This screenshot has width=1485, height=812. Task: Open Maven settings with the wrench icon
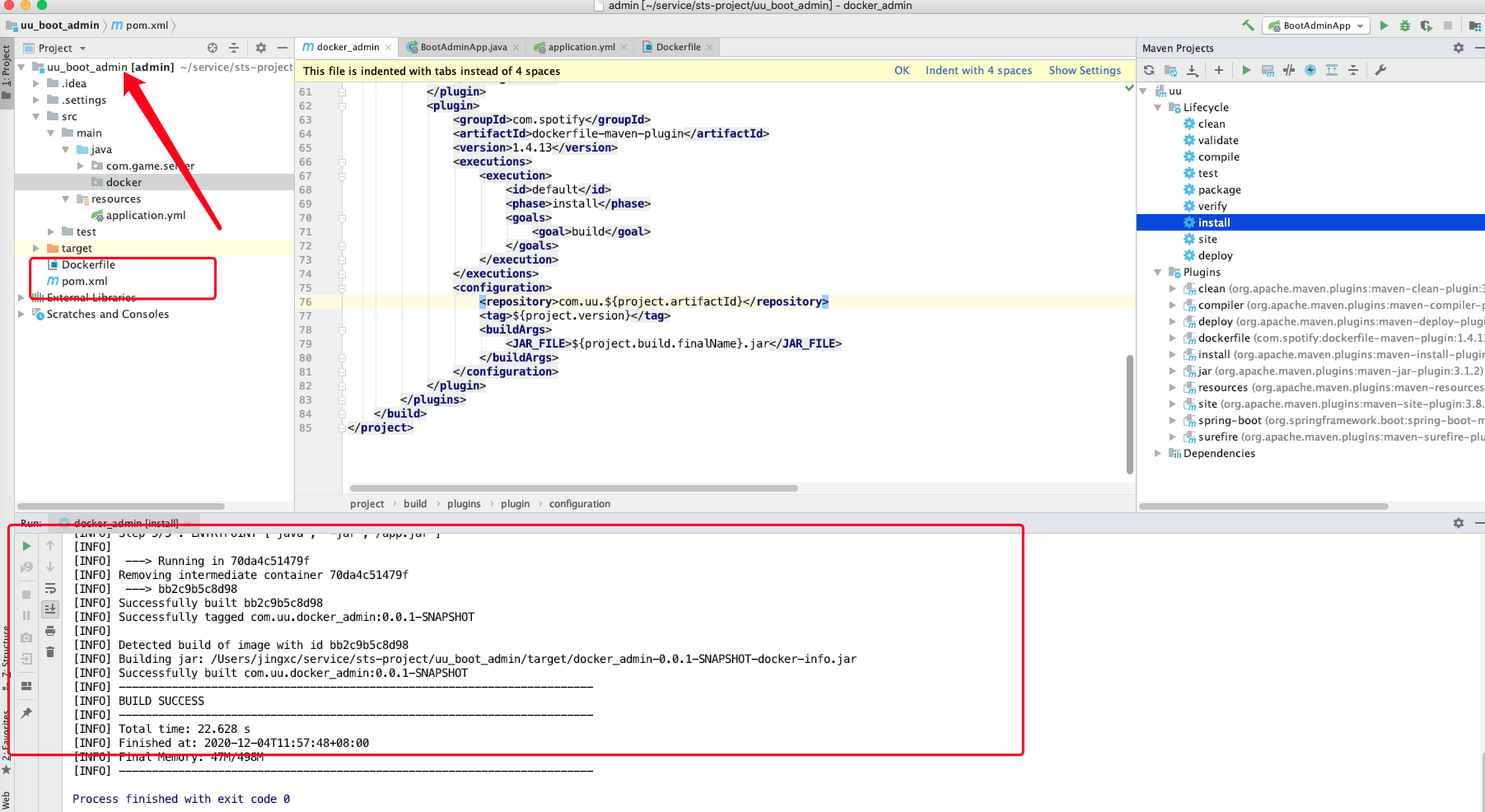click(x=1380, y=70)
